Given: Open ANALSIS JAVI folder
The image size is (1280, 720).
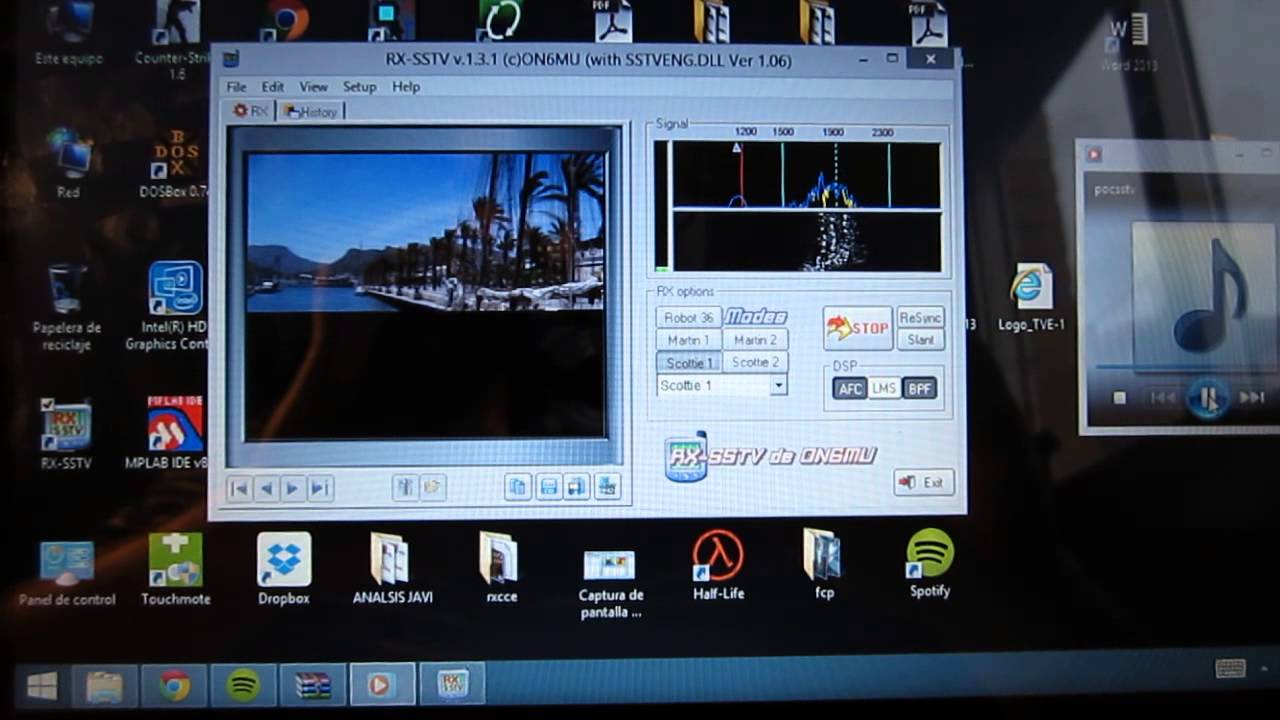Looking at the screenshot, I should tap(392, 567).
